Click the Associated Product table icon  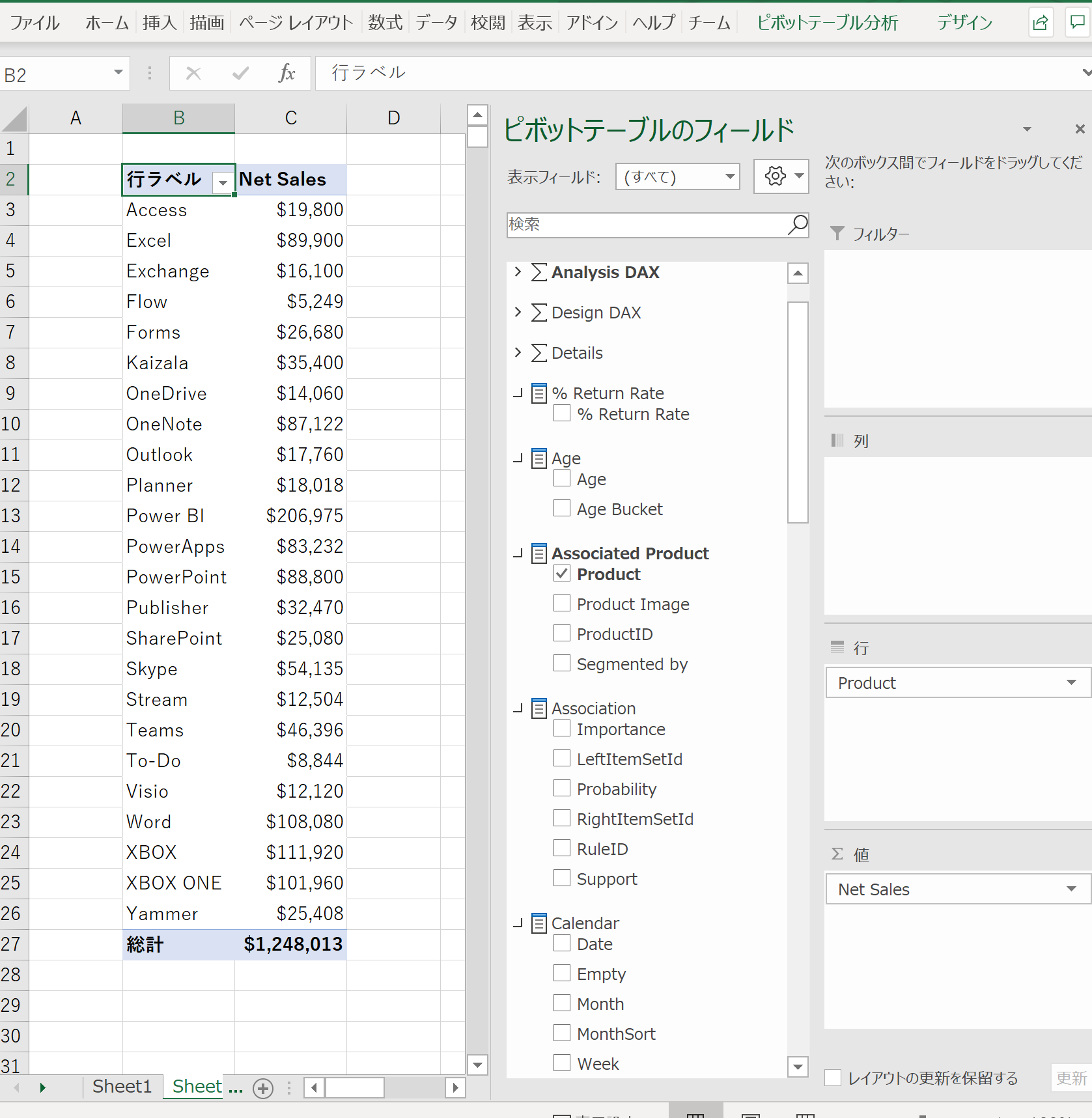click(539, 553)
